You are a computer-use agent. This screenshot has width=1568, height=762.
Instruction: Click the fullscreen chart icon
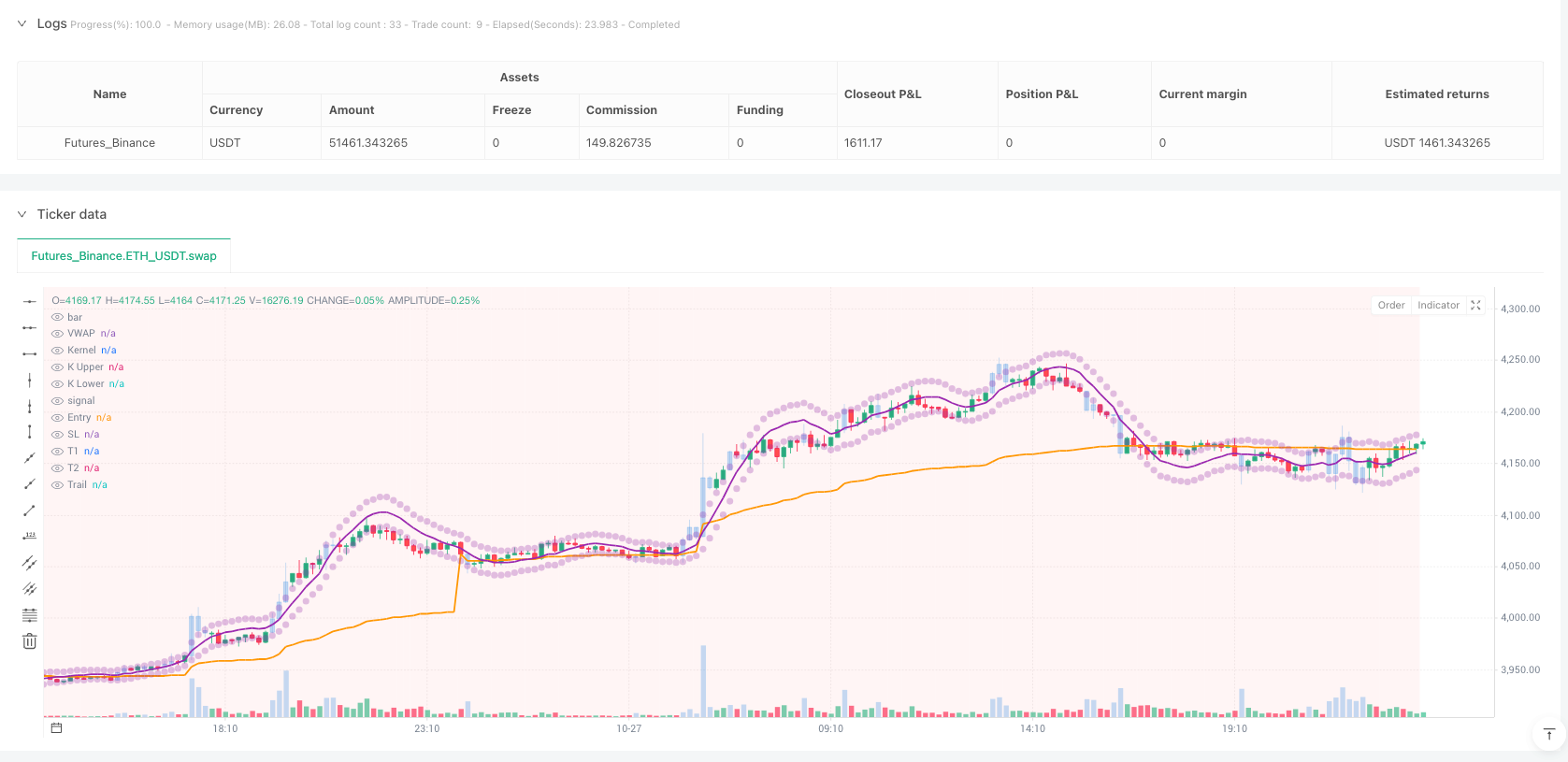click(x=1475, y=306)
